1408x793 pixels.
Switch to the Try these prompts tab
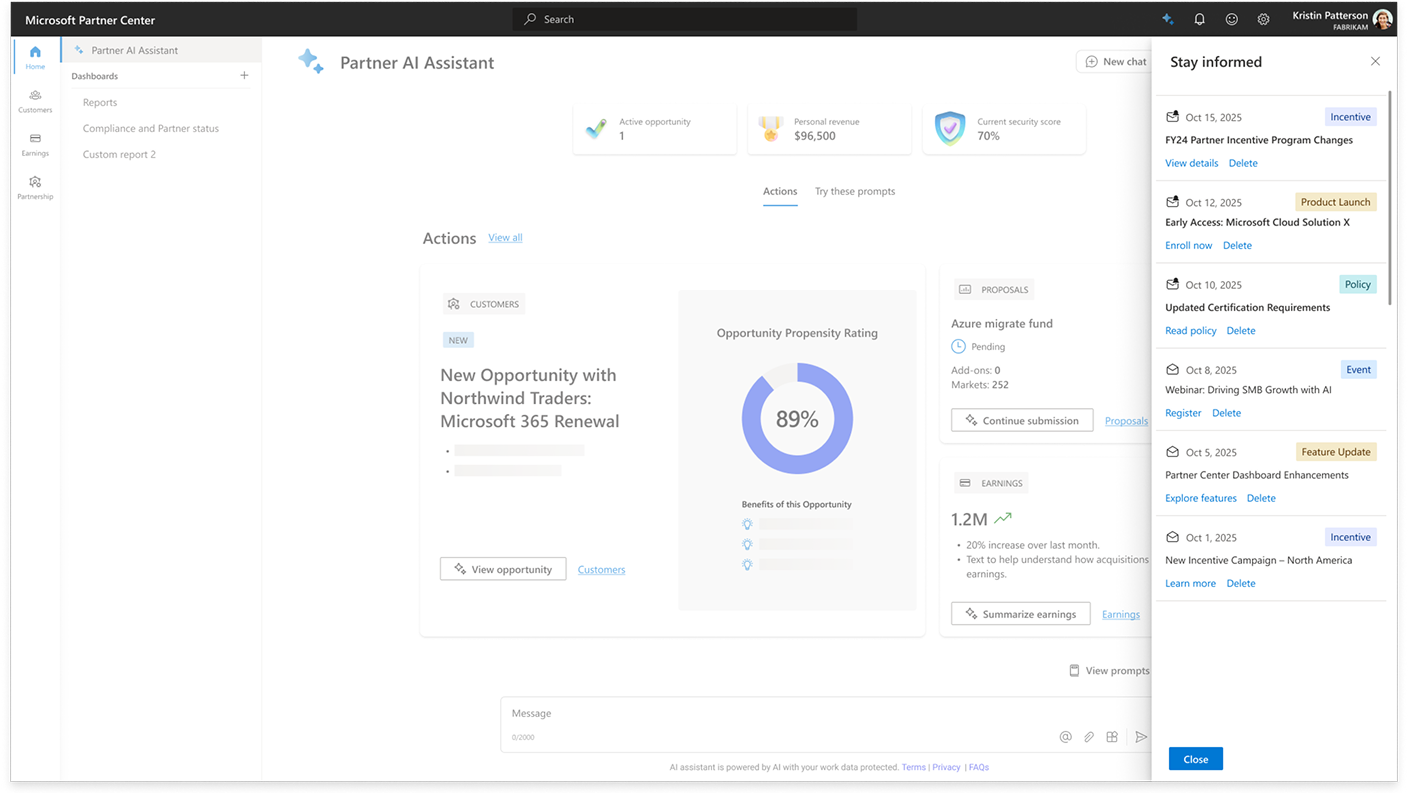tap(855, 191)
